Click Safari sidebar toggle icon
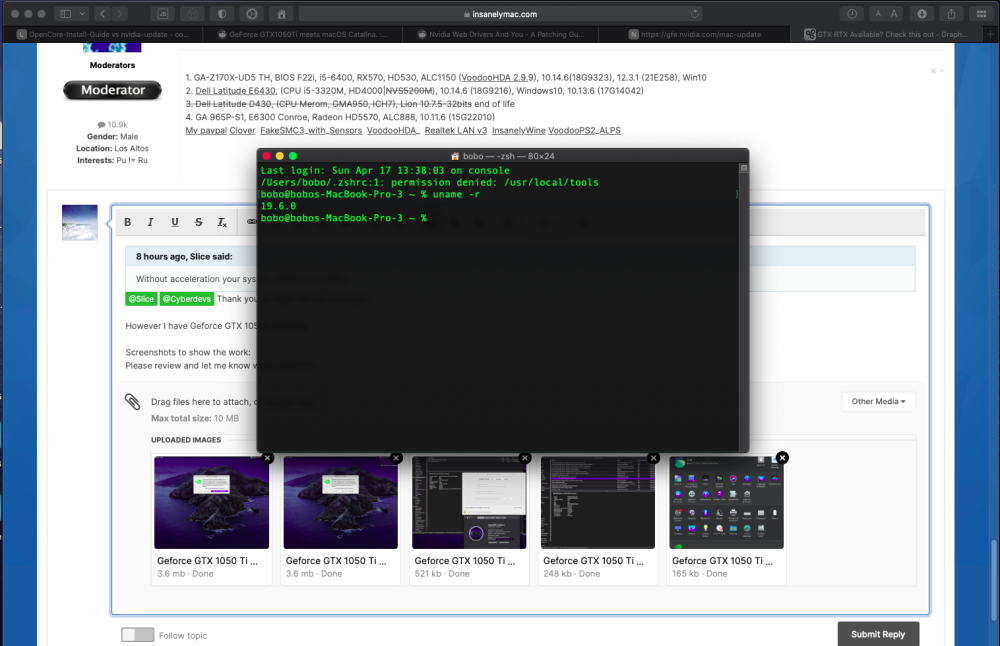The height and width of the screenshot is (646, 1000). [65, 13]
